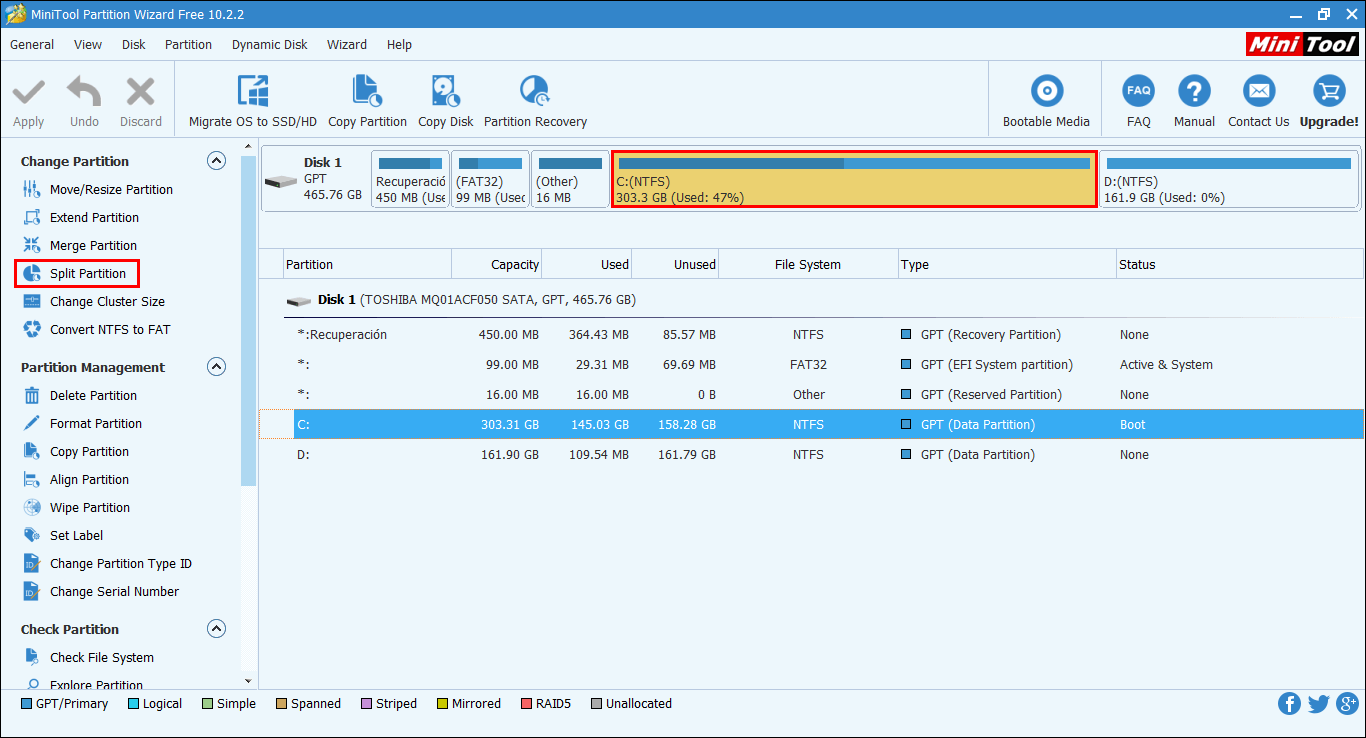Select D:(NTFS) block in disk map
Viewport: 1366px width, 738px height.
(x=1229, y=180)
